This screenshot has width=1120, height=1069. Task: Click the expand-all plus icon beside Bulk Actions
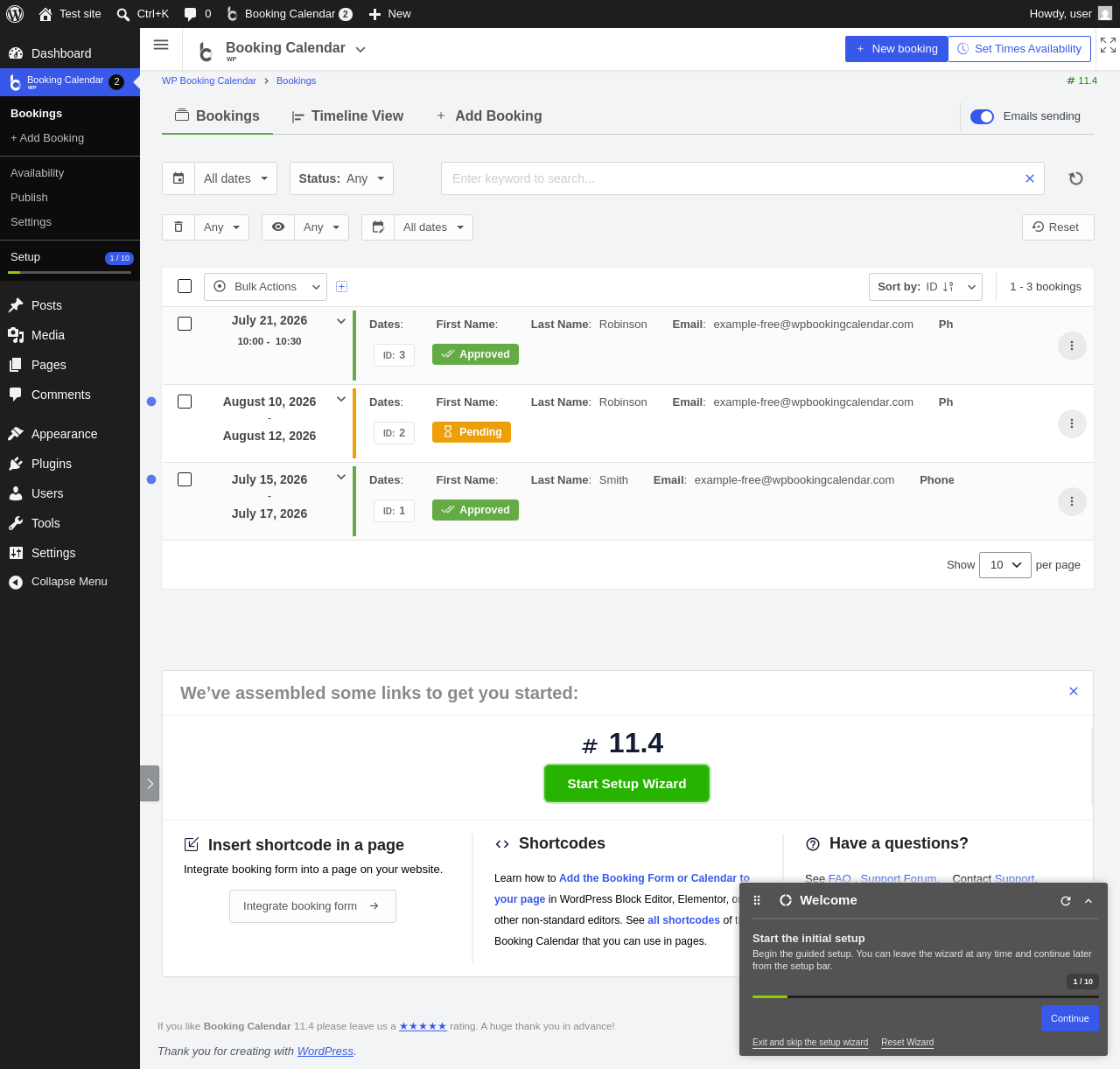click(x=342, y=287)
